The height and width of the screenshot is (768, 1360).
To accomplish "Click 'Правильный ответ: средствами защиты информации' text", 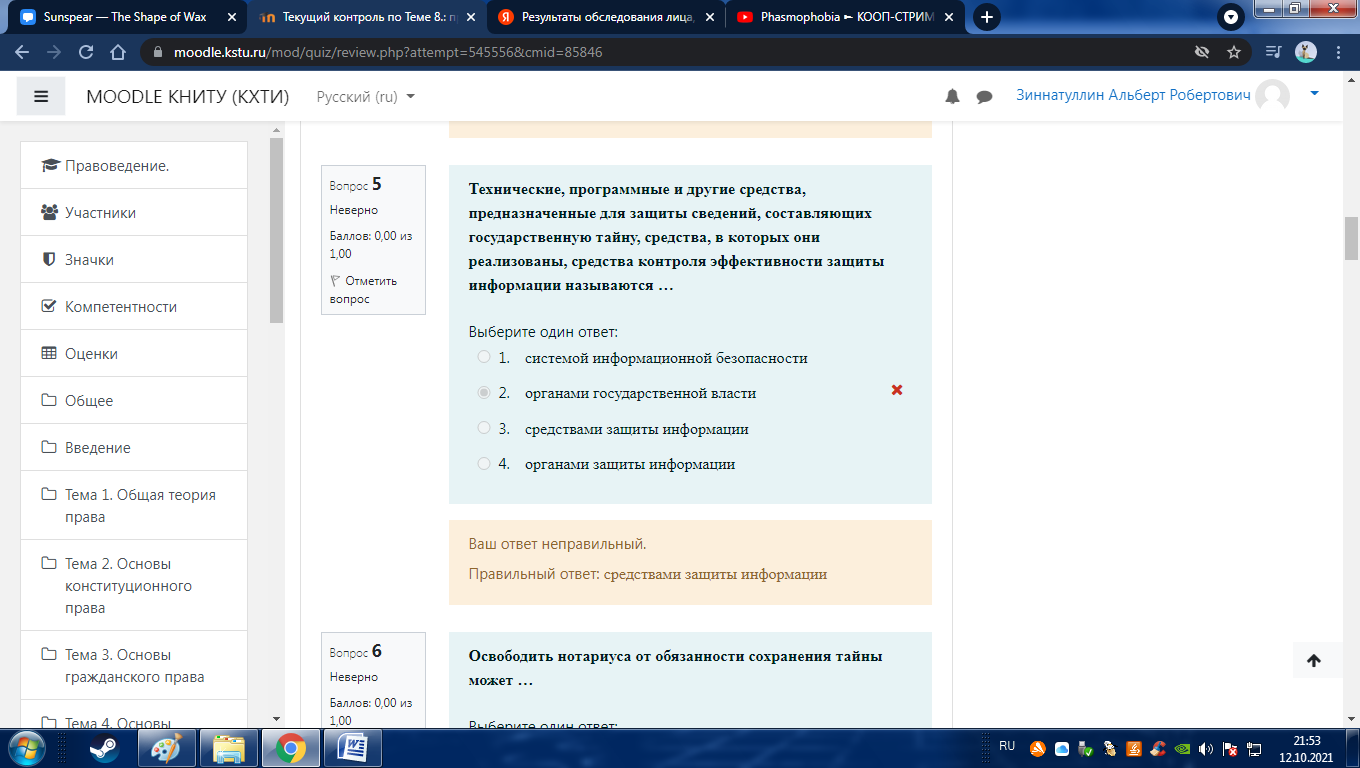I will 648,574.
